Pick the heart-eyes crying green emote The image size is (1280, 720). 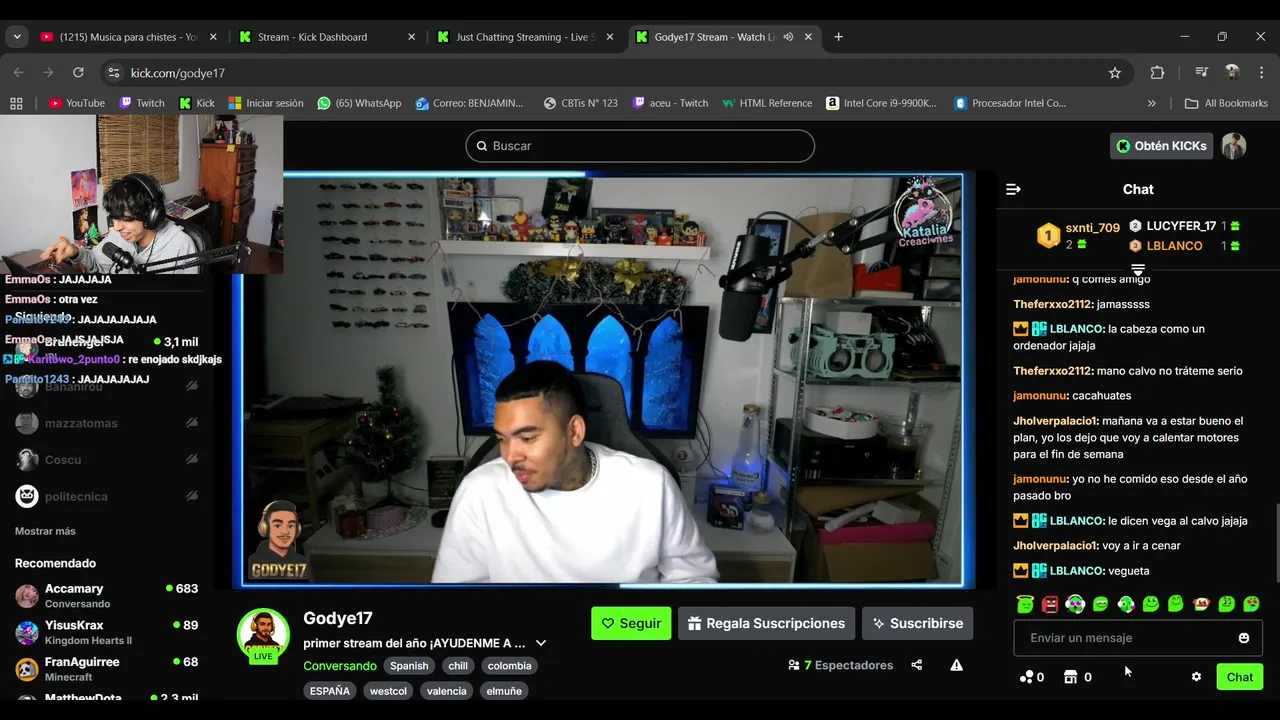click(1251, 604)
